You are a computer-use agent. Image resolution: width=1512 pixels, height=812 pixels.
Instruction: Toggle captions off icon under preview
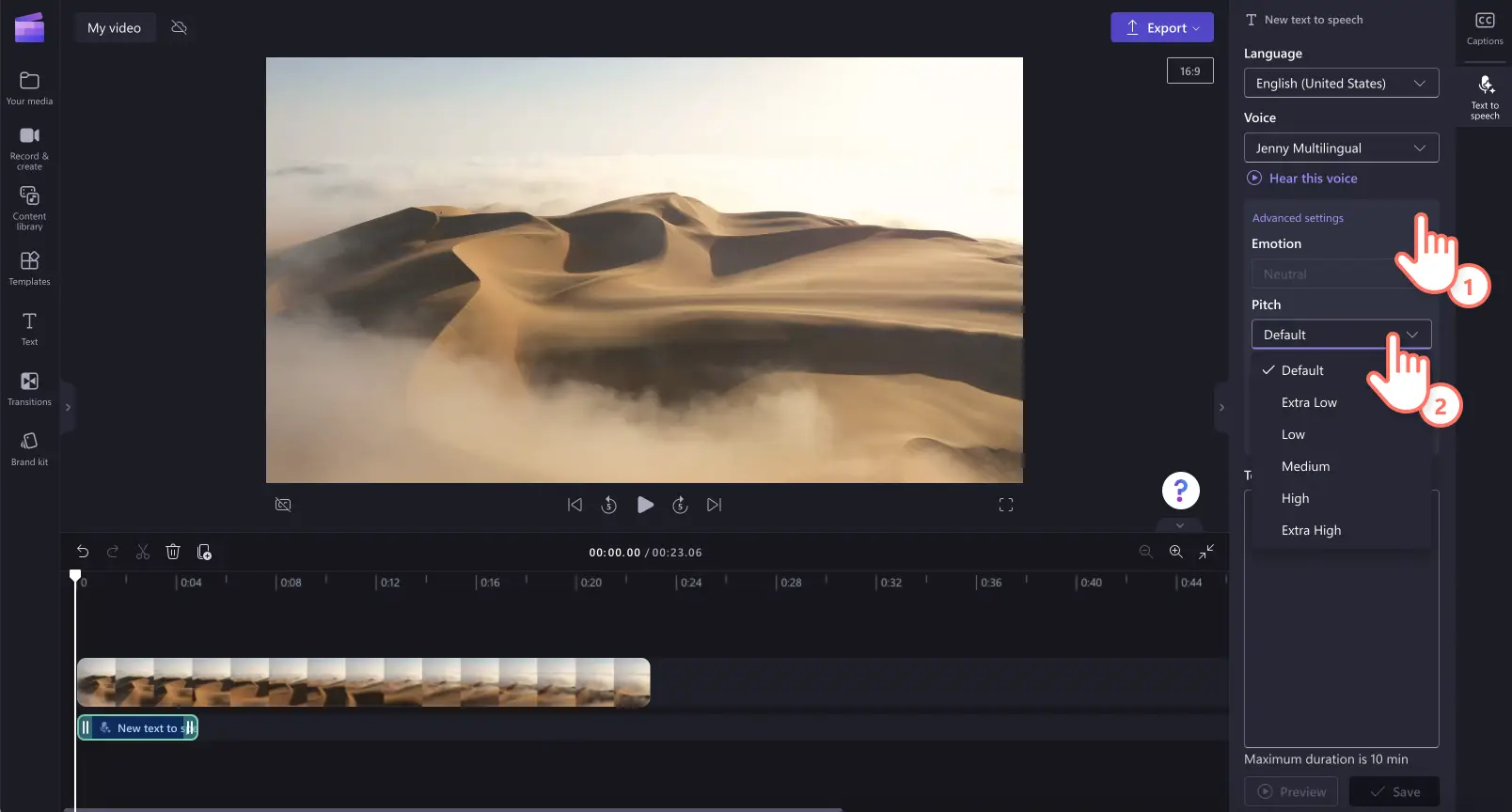click(x=283, y=505)
